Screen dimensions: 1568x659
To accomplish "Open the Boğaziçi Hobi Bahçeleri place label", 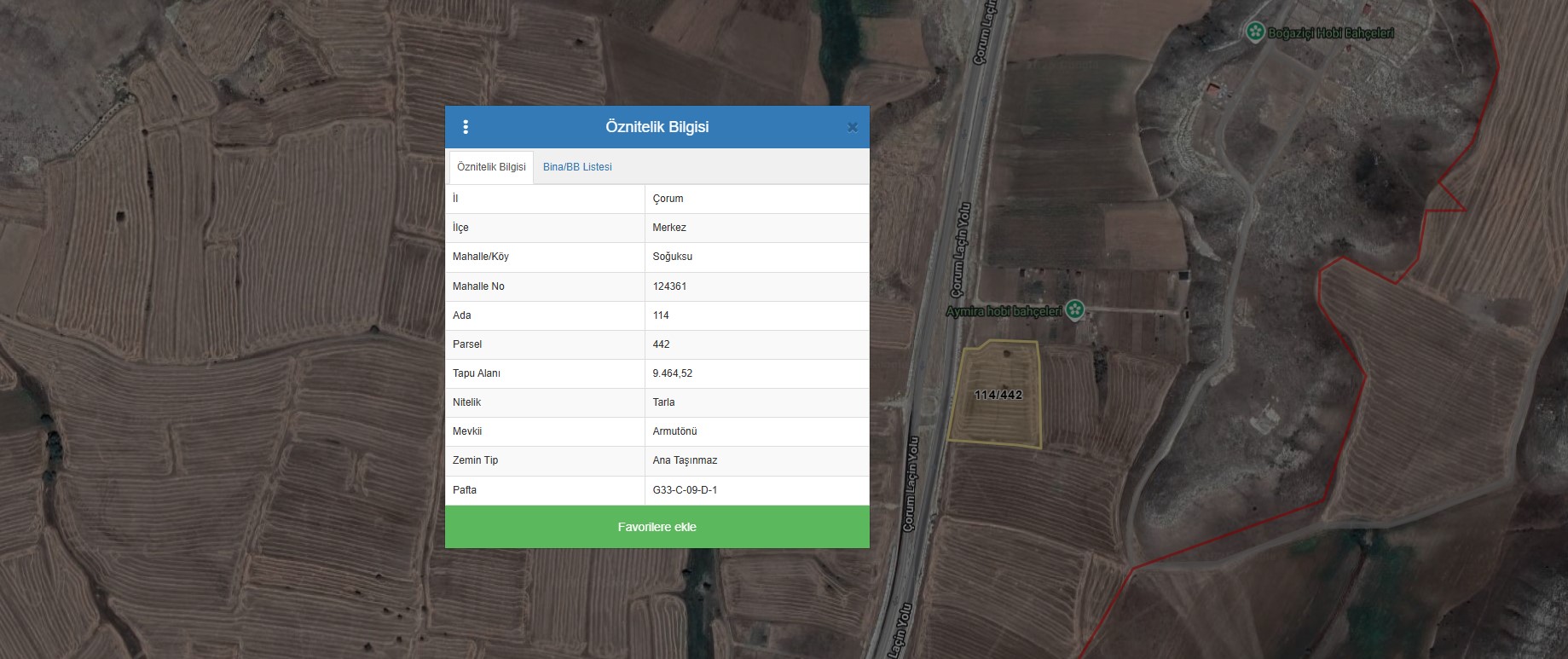I will click(1330, 33).
